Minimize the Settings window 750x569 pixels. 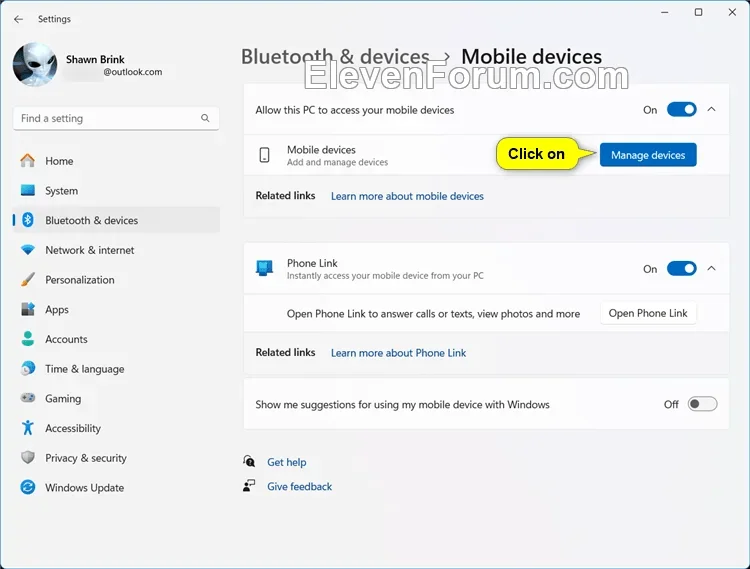tap(665, 12)
